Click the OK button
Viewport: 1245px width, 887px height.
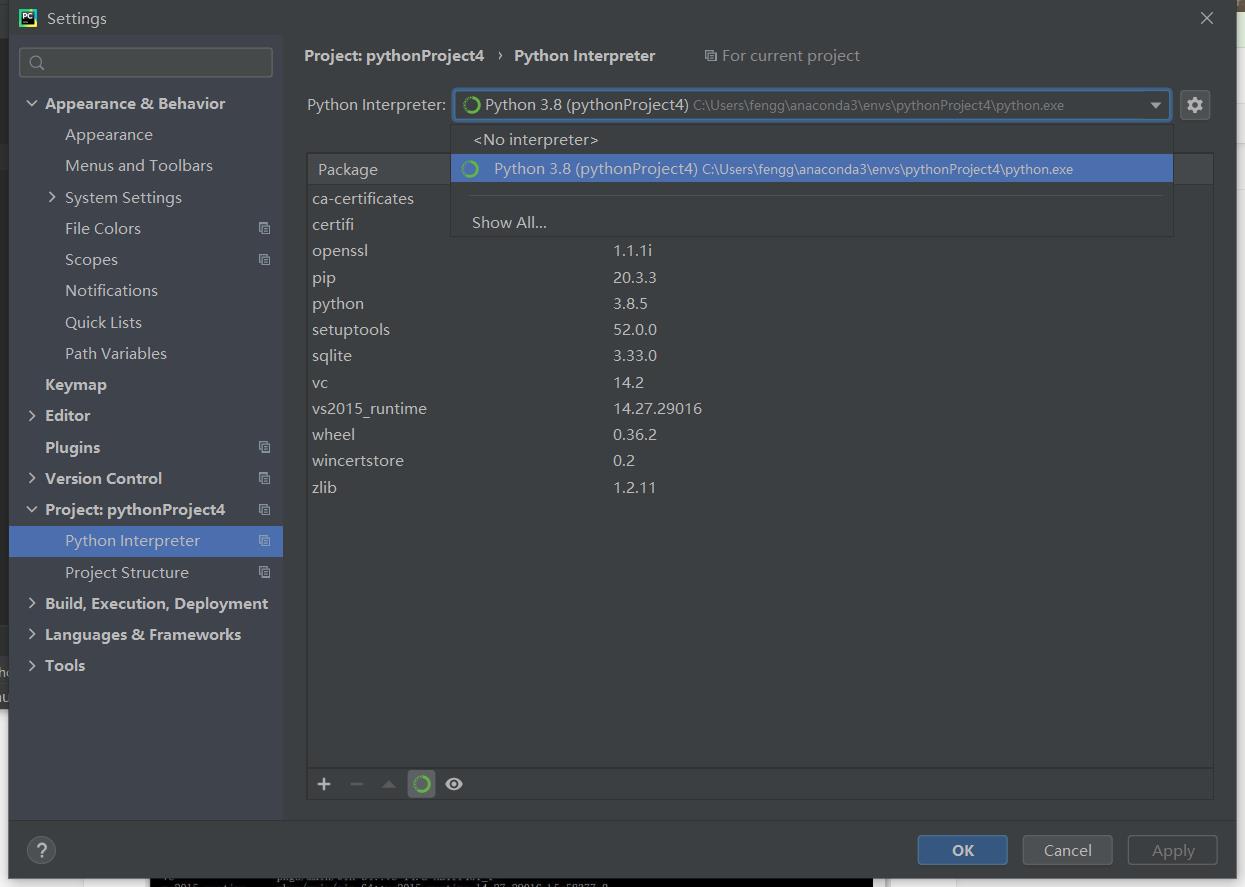(963, 850)
